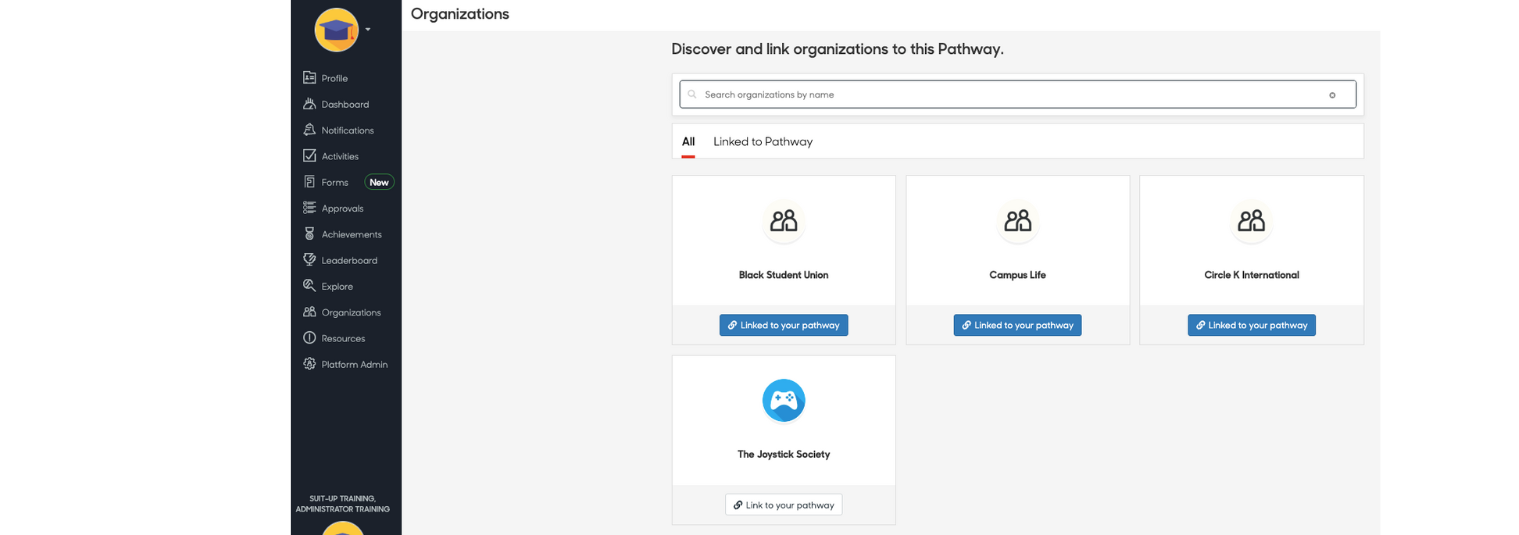Click the New badge next to Forms
Viewport: 1519px width, 535px height.
(x=379, y=182)
